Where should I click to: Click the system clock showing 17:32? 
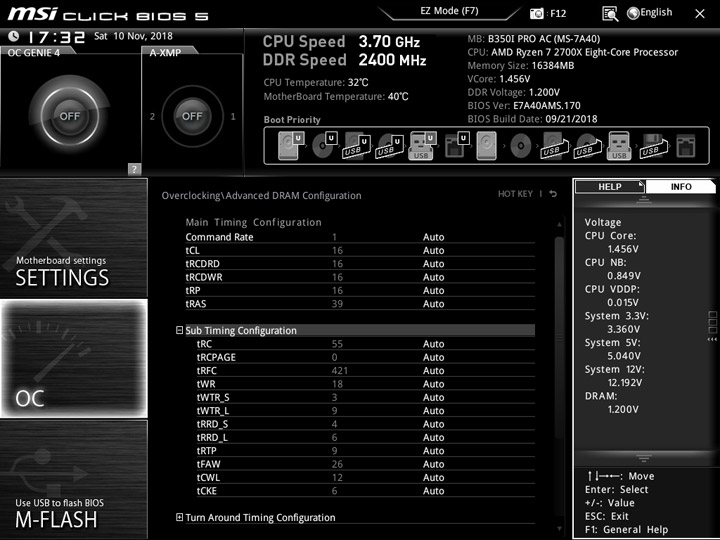coord(56,37)
